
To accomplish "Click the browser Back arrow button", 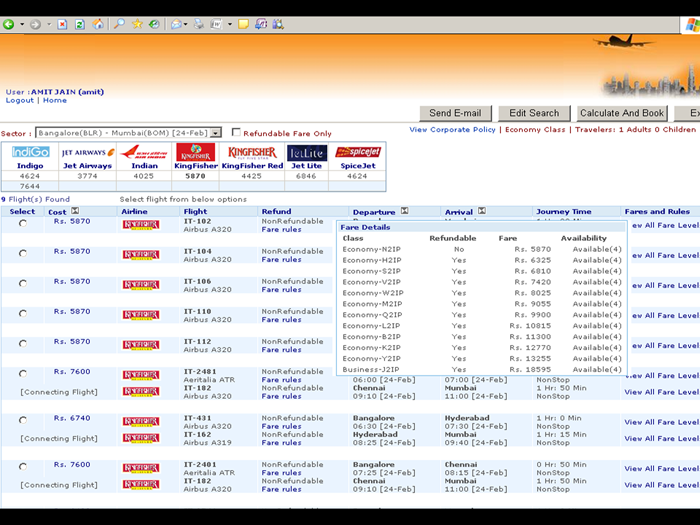I will [x=8, y=24].
